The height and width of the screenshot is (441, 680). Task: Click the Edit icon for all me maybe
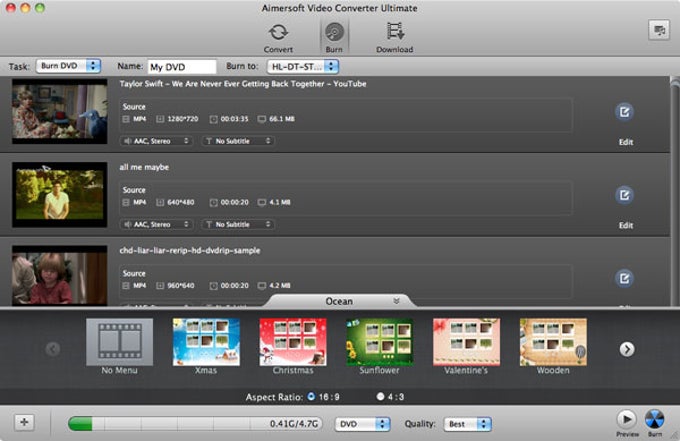click(x=624, y=195)
